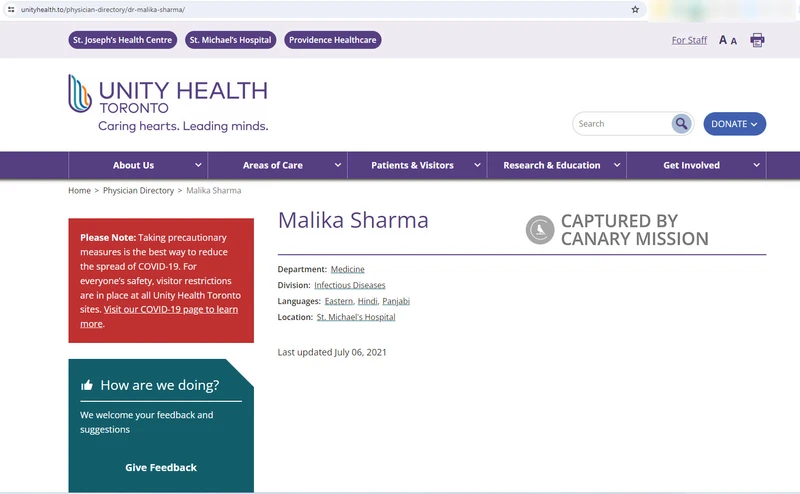The height and width of the screenshot is (494, 800).
Task: Click the Physician Directory breadcrumb link
Action: (x=138, y=190)
